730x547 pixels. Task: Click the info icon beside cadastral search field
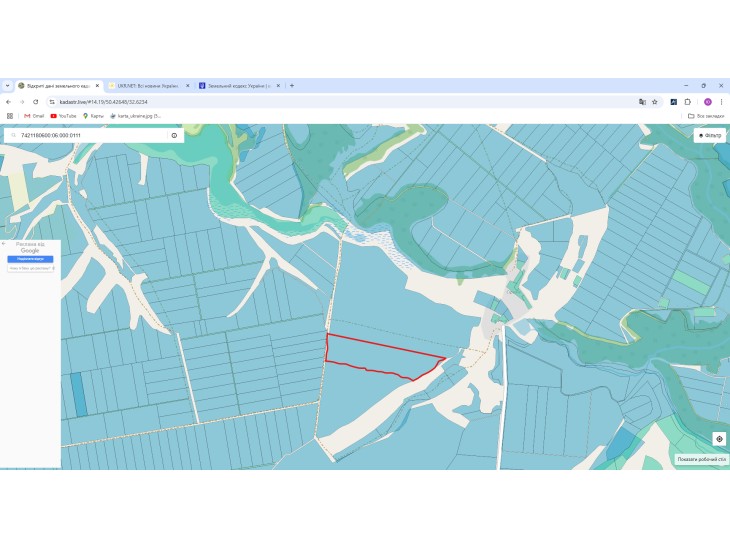[x=174, y=135]
